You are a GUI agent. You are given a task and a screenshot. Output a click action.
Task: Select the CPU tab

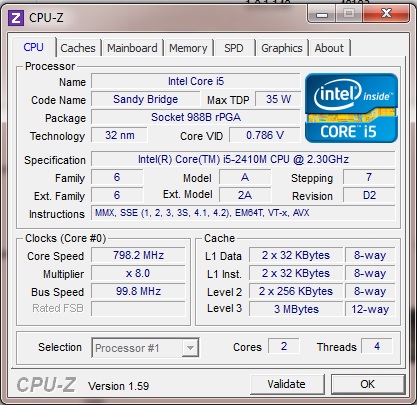coord(34,47)
